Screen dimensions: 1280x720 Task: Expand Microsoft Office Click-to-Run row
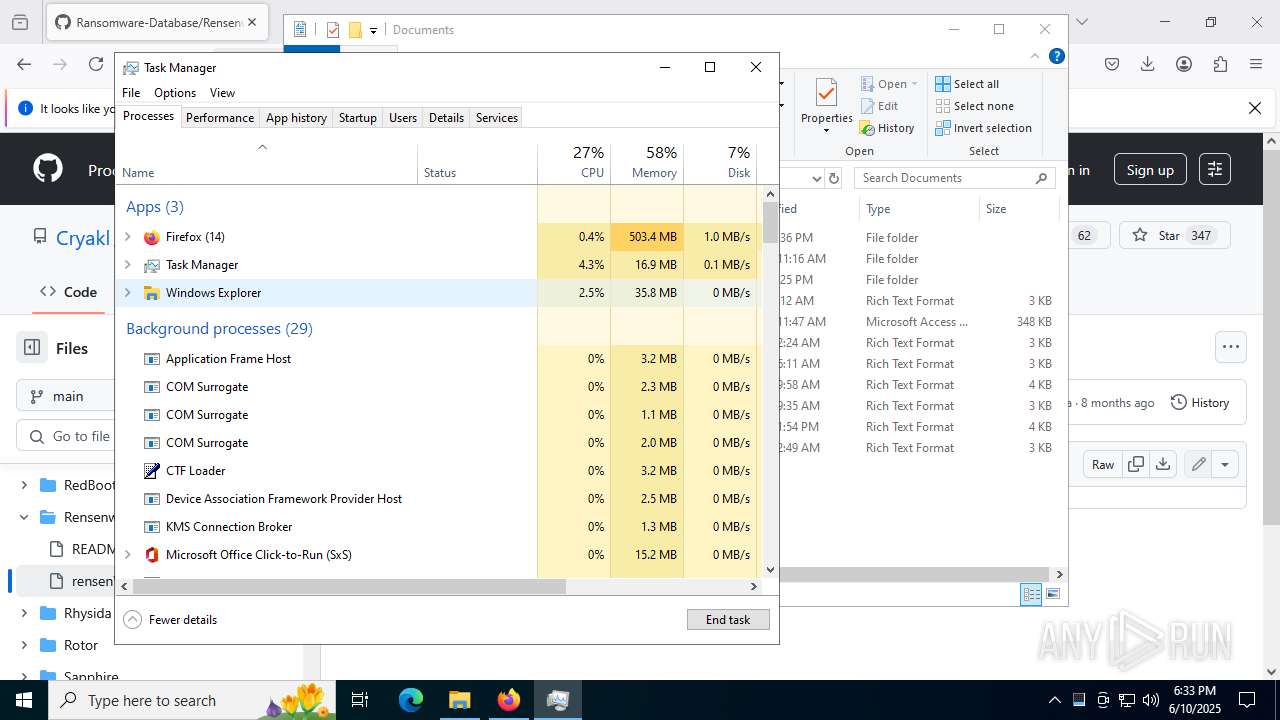[x=127, y=555]
